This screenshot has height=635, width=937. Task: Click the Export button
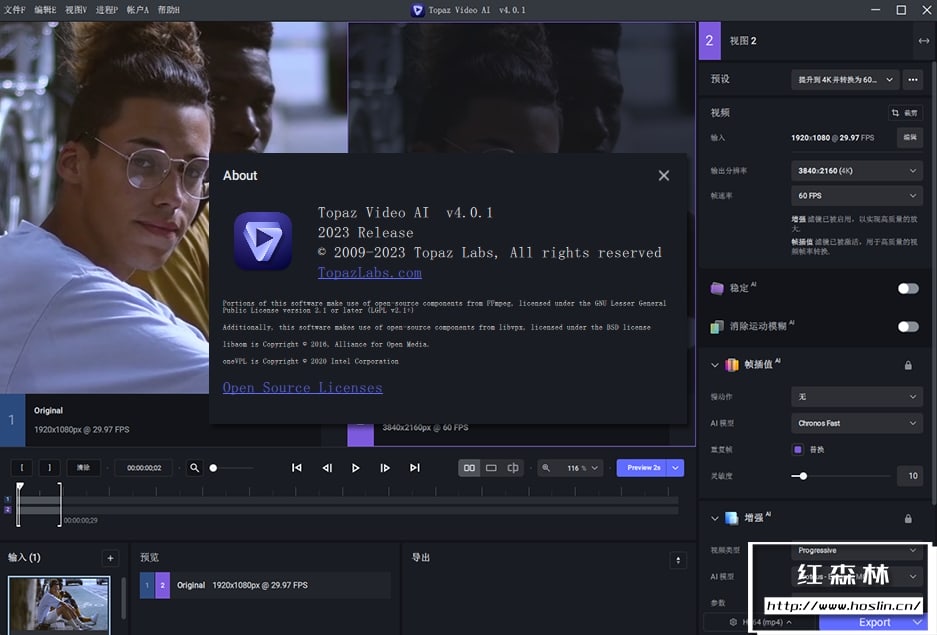click(x=874, y=623)
